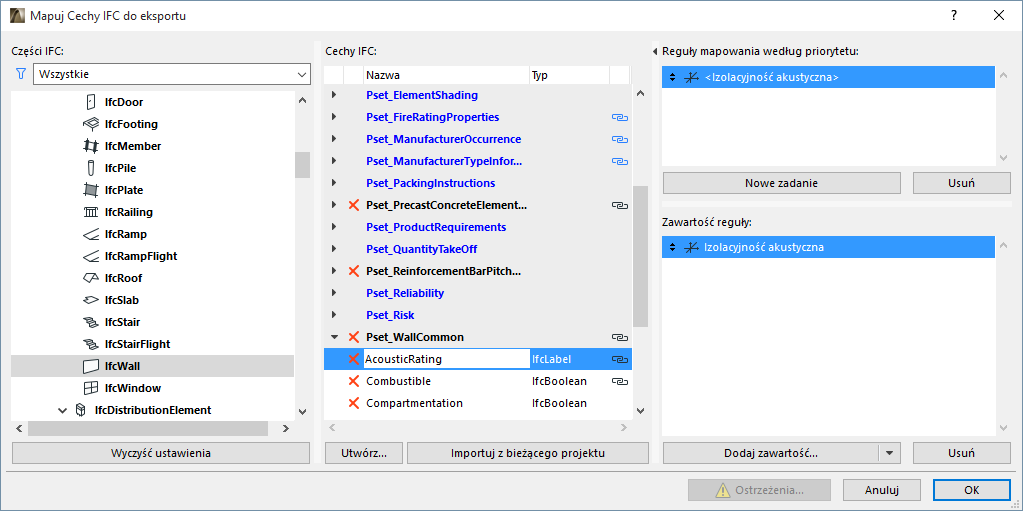Toggle the red X on Pset_PrecastConcreteElement
The image size is (1023, 511).
coord(353,205)
